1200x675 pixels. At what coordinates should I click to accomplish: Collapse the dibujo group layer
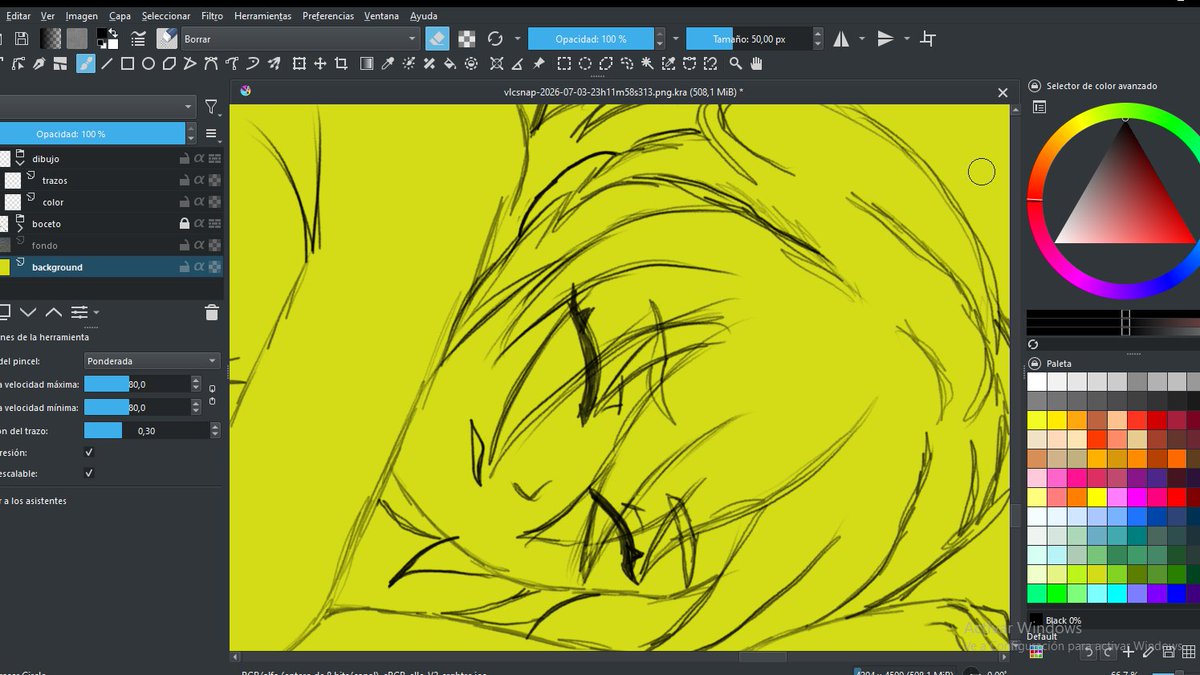pyautogui.click(x=19, y=162)
